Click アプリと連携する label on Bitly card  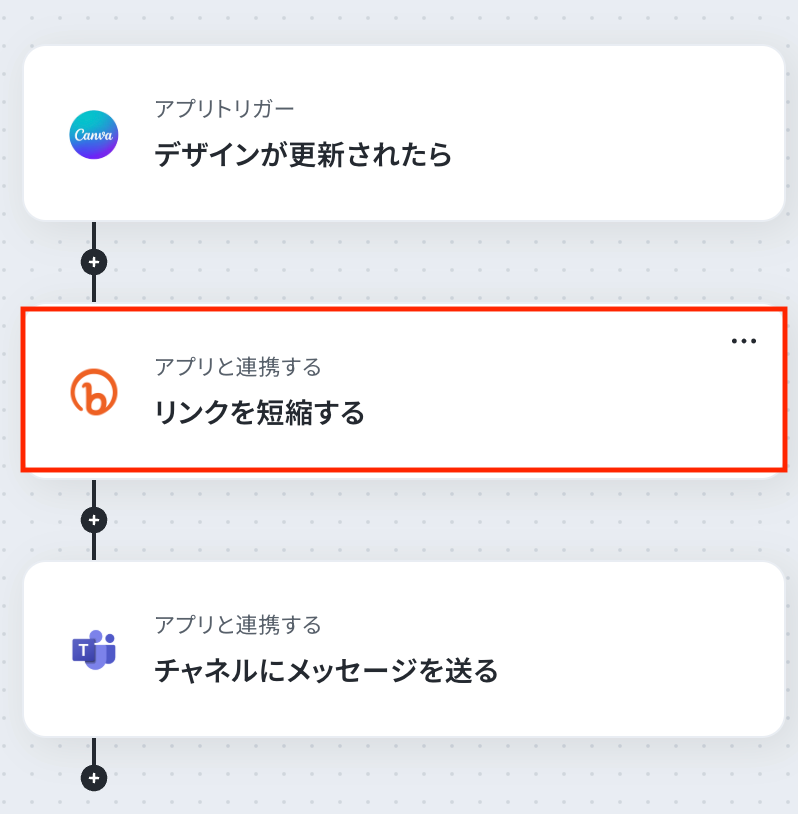237,367
